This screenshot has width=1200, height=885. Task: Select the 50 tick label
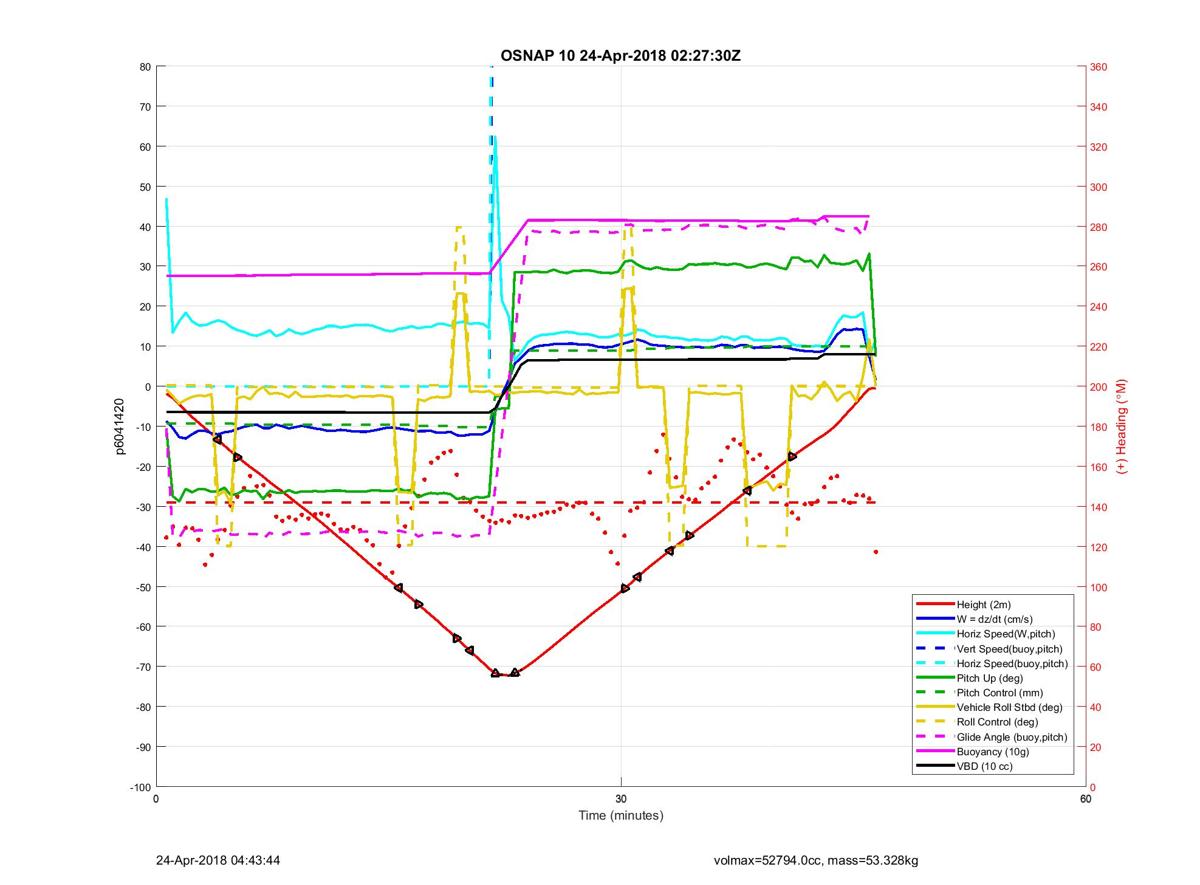click(x=145, y=187)
